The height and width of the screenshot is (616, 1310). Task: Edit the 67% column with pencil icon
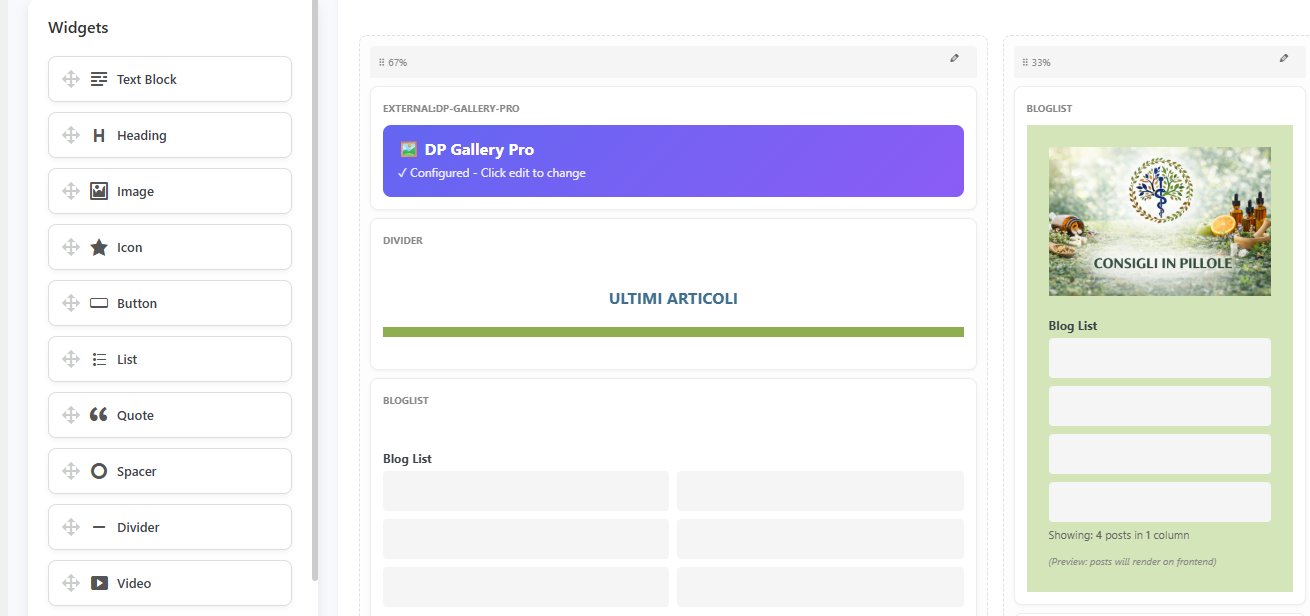pos(955,59)
